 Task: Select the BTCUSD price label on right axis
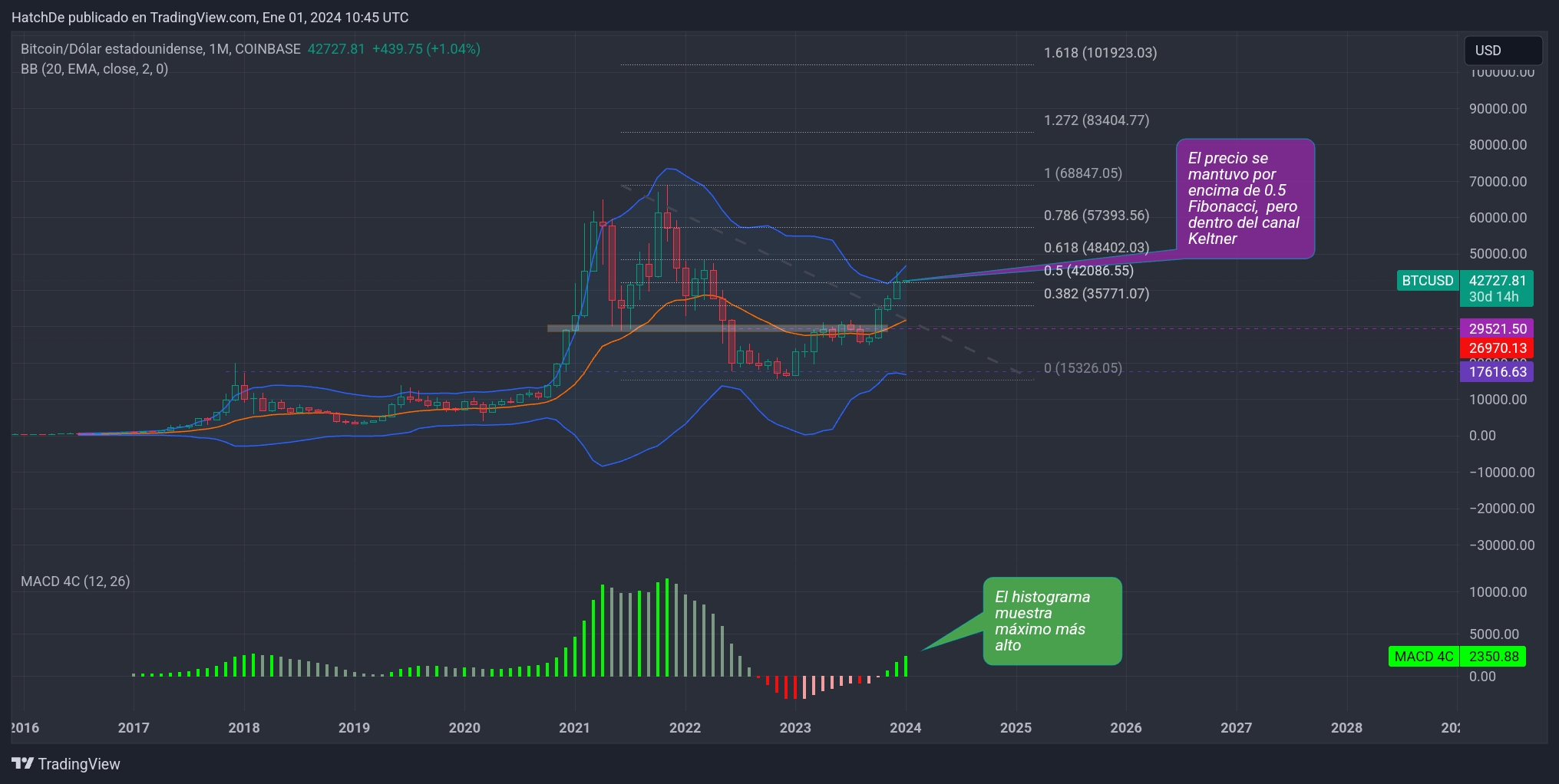(x=1426, y=281)
